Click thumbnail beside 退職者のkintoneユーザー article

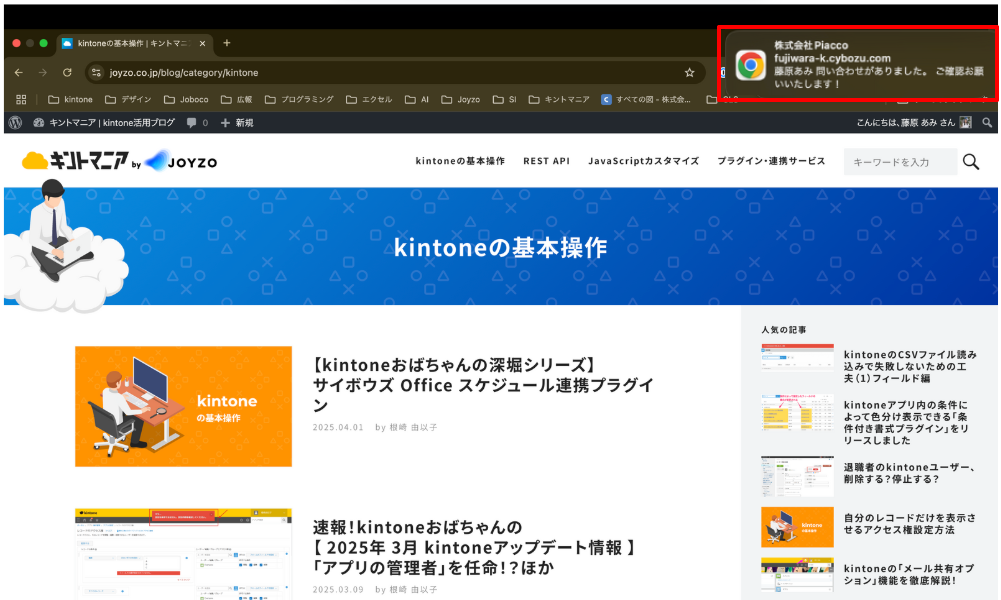797,476
